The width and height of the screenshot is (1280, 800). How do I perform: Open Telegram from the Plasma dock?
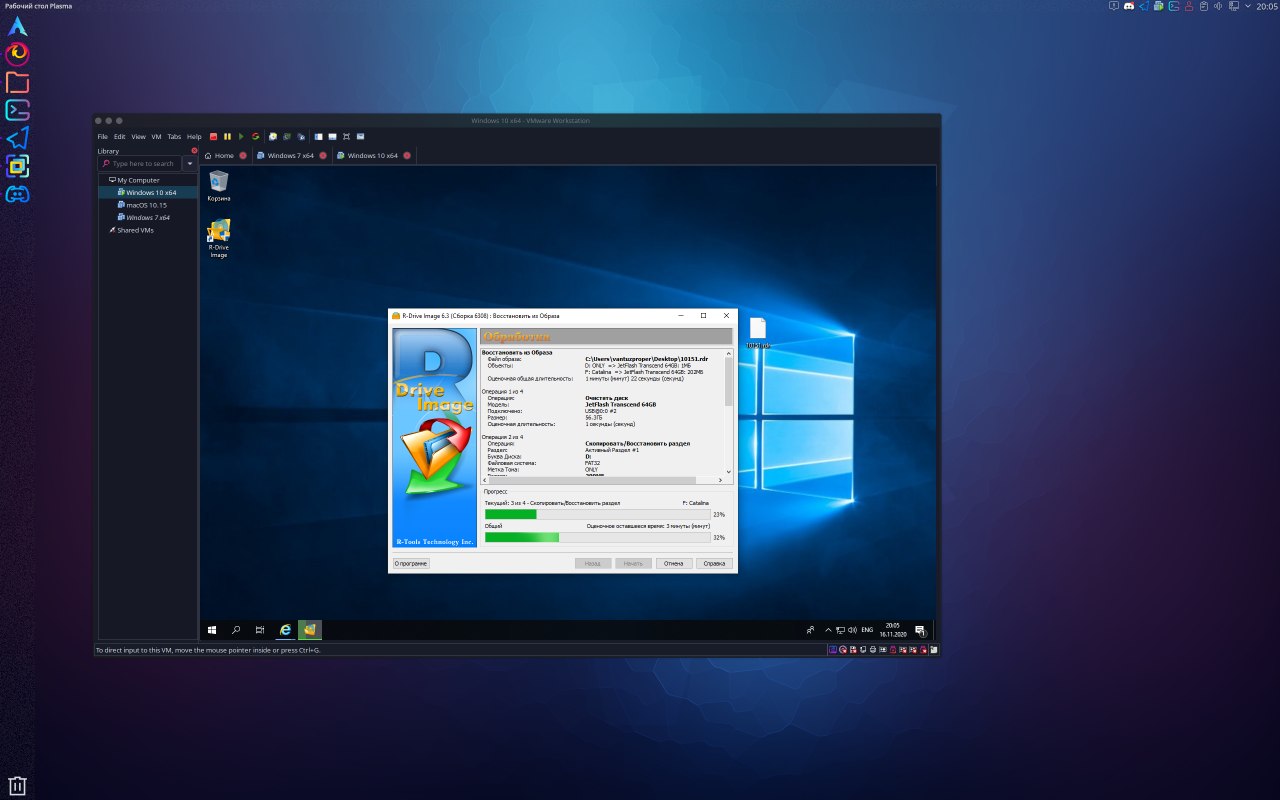(17, 138)
